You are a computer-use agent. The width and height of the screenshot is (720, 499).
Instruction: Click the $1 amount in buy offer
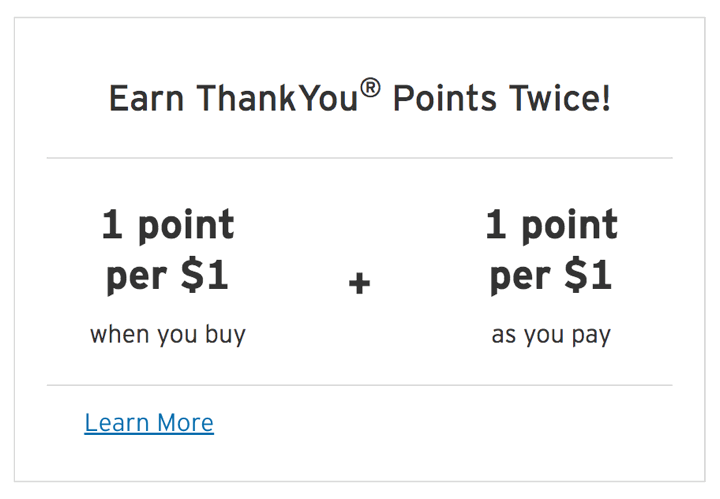click(x=204, y=275)
